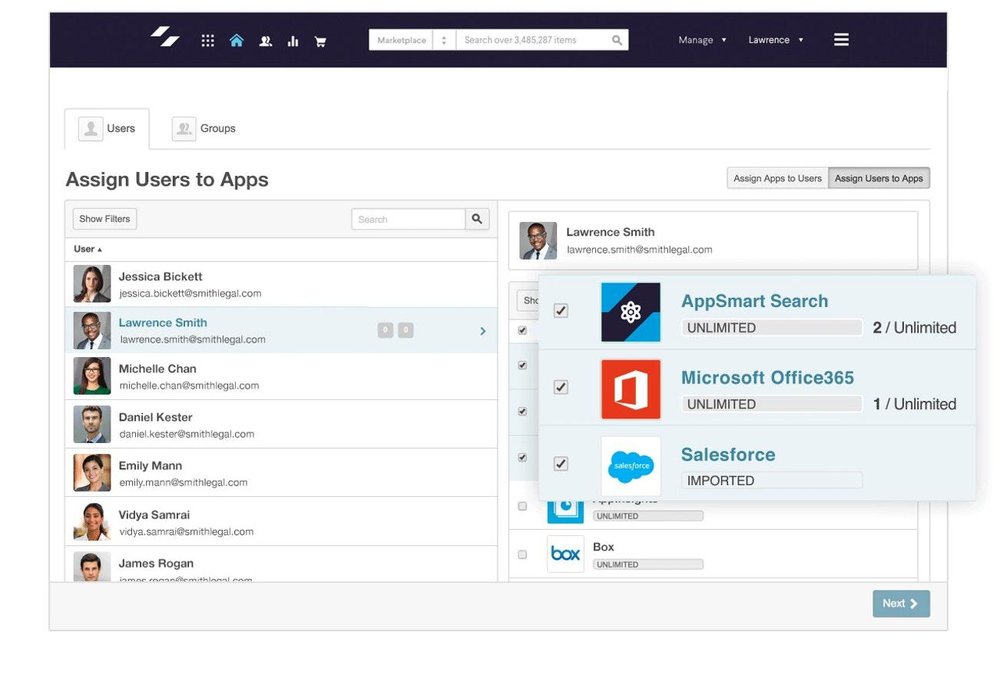The height and width of the screenshot is (675, 1000).
Task: Click Vidya Samrai's profile photo
Action: [x=92, y=521]
